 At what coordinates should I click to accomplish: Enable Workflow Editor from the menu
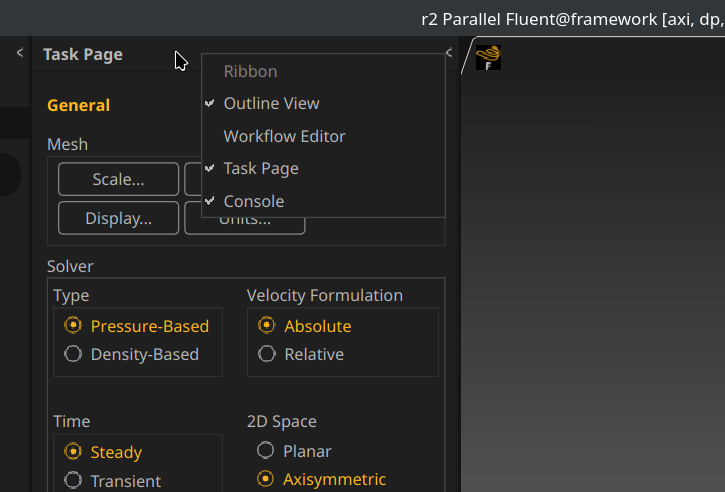pyautogui.click(x=284, y=136)
